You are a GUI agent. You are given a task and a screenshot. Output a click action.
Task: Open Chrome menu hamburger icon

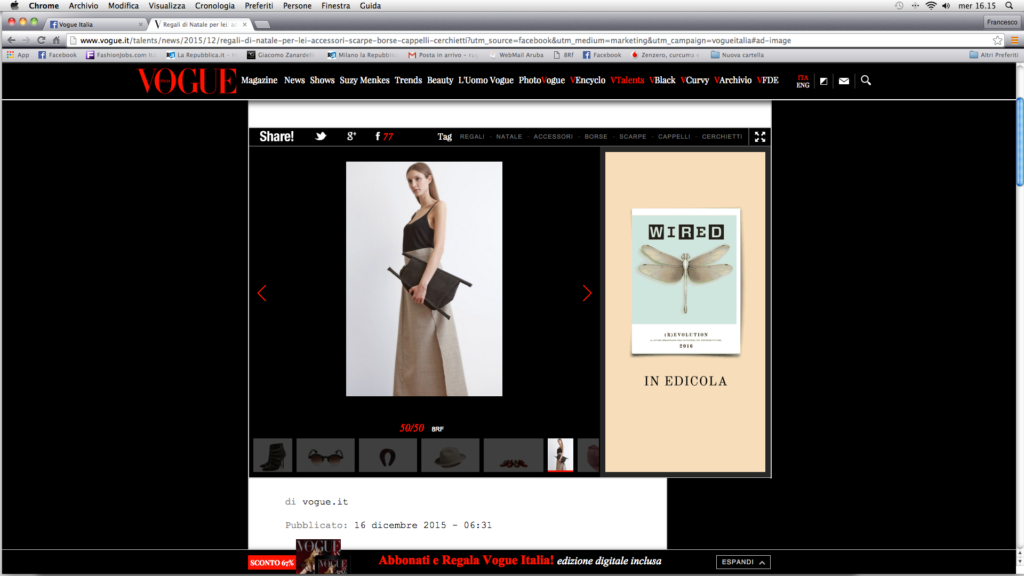[1014, 40]
